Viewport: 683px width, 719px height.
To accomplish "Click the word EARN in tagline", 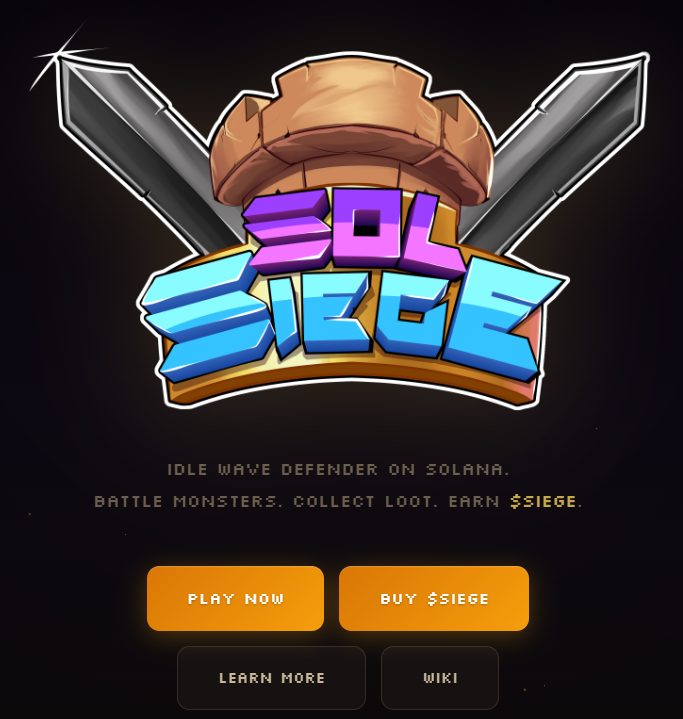I will pyautogui.click(x=474, y=501).
